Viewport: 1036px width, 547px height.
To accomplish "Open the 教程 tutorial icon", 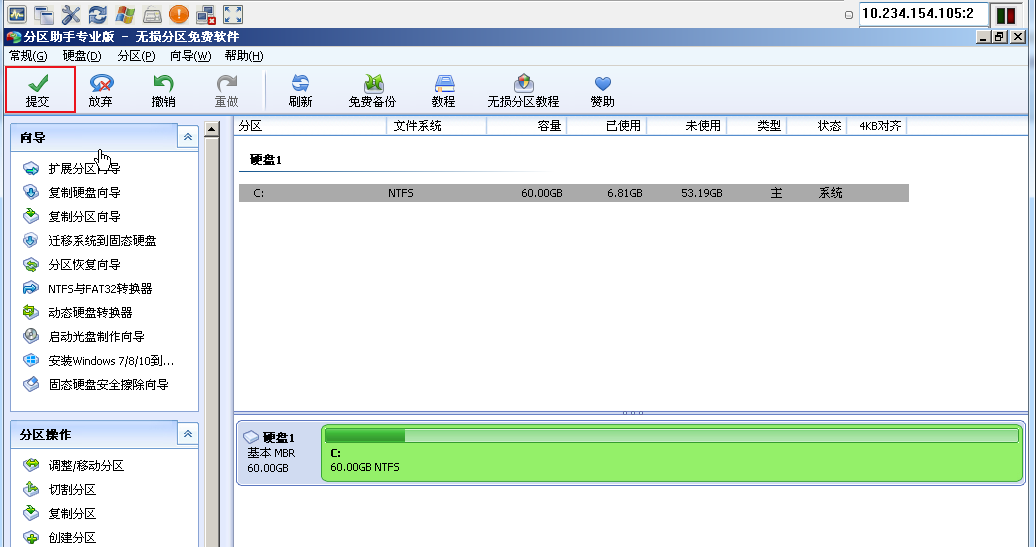I will coord(444,90).
